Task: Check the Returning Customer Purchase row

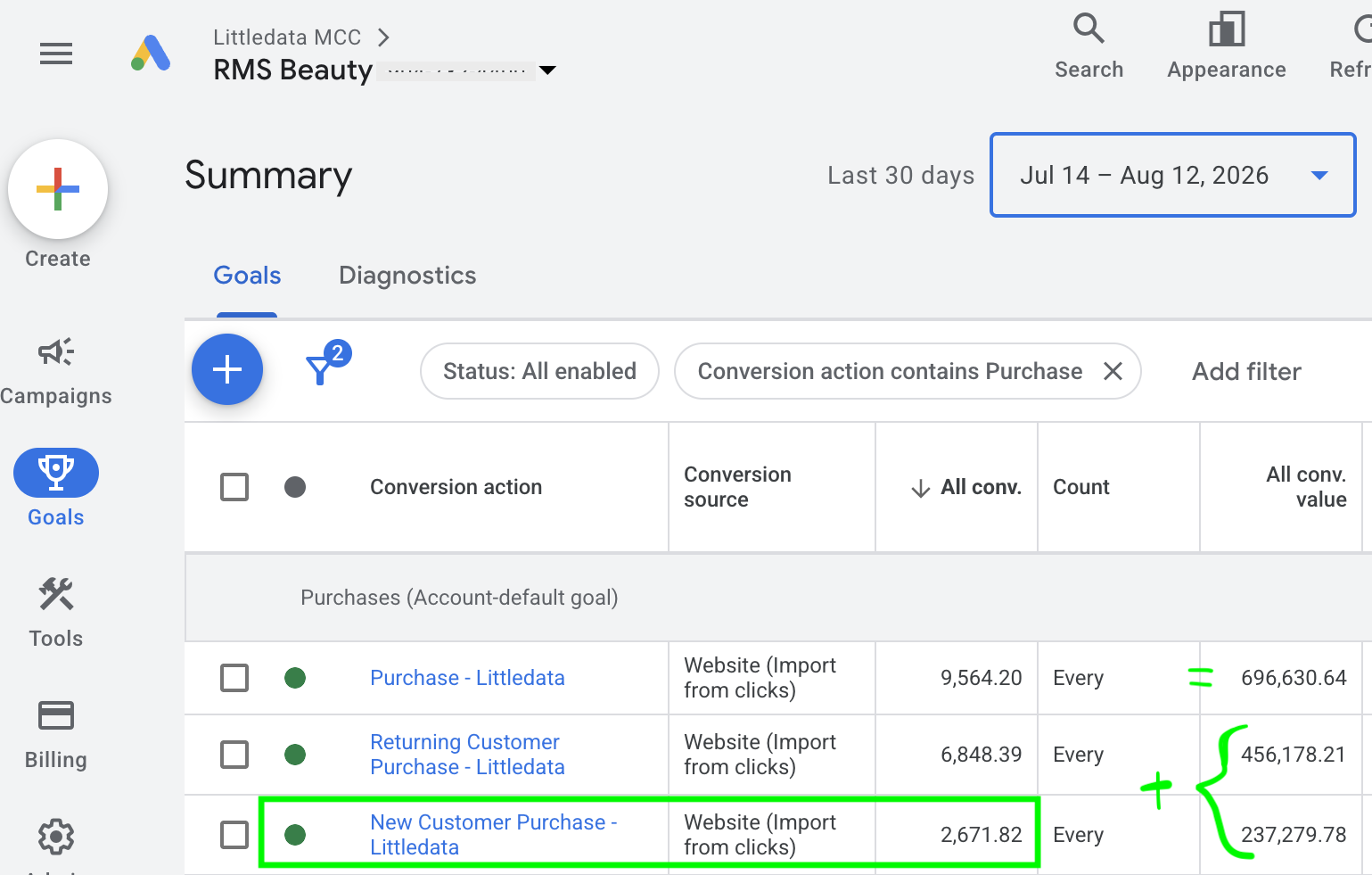Action: 234,755
